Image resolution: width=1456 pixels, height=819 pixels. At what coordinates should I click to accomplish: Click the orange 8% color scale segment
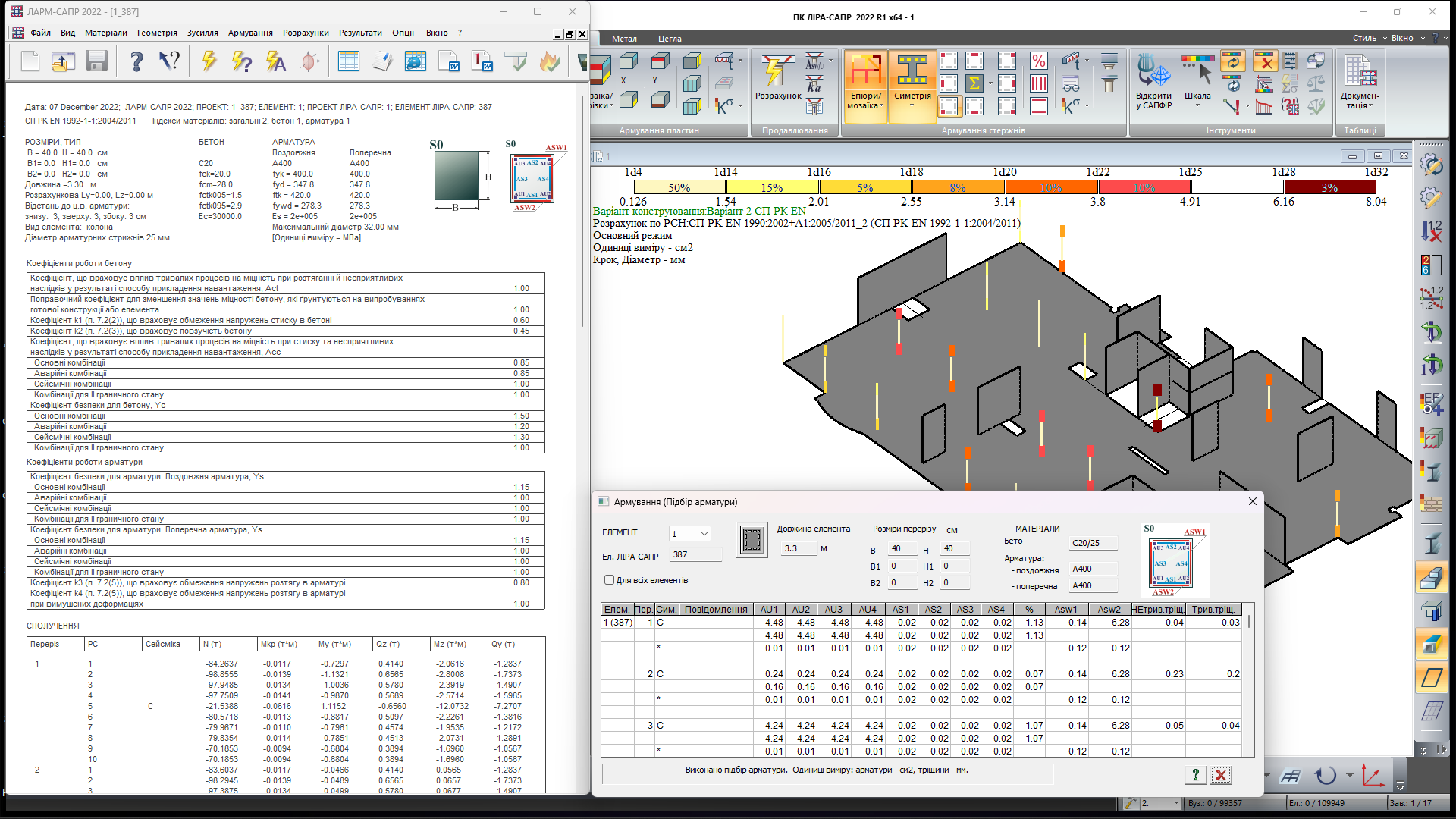click(957, 187)
